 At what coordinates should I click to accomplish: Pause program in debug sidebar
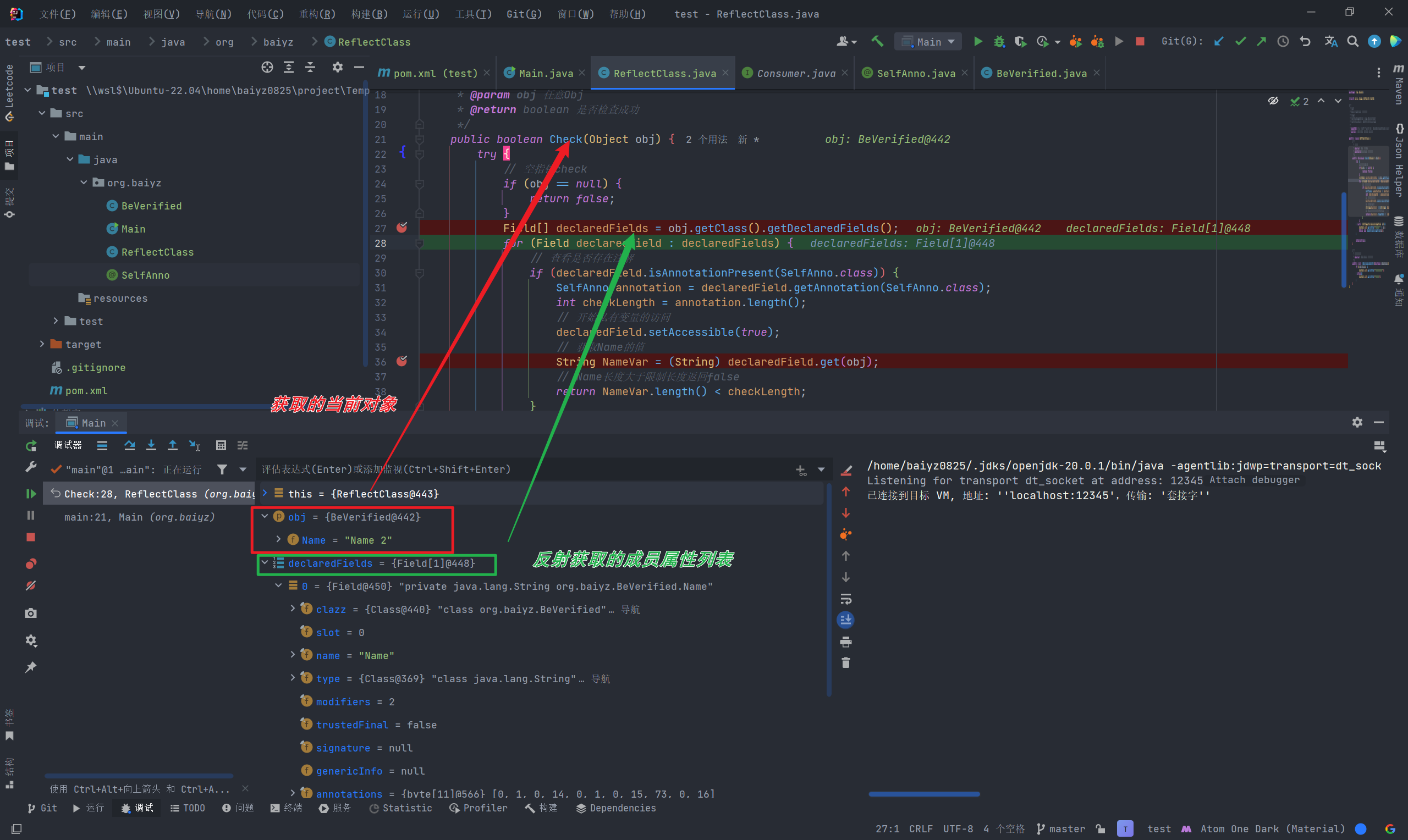coord(31,515)
